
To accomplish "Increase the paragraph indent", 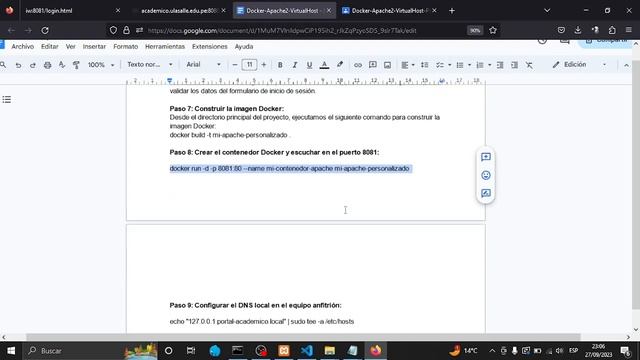I will 515,65.
